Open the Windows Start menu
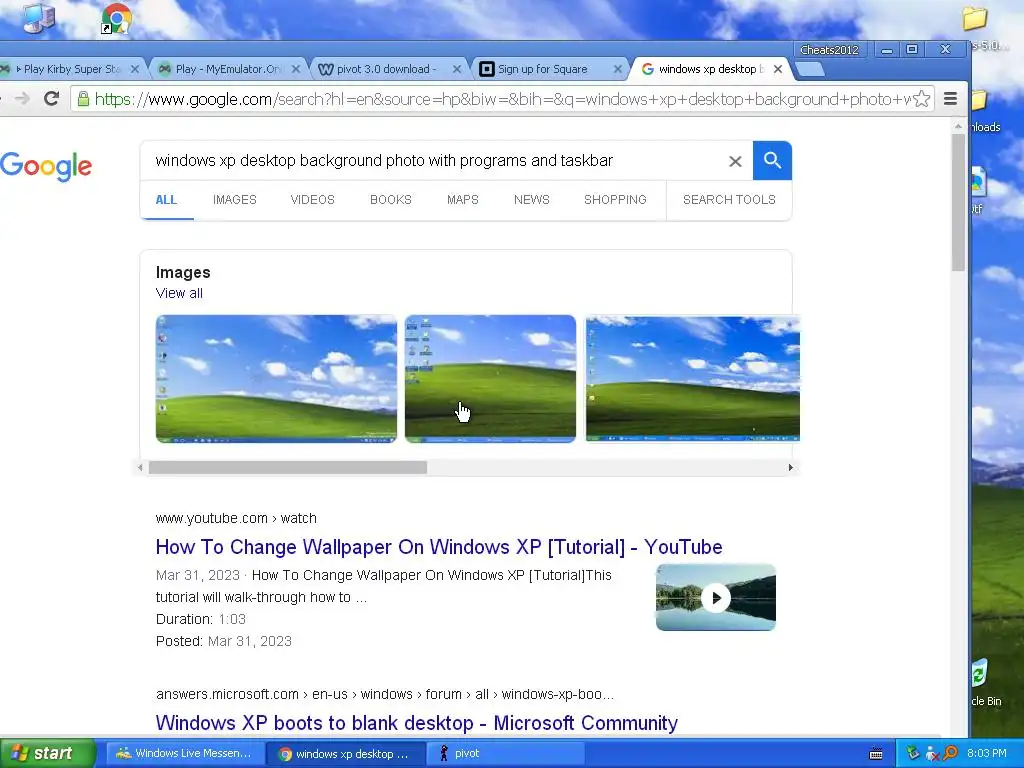 point(48,754)
